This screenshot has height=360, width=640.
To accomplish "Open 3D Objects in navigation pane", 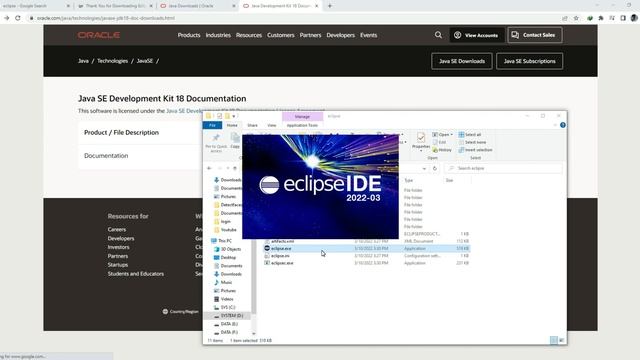I will click(x=227, y=249).
